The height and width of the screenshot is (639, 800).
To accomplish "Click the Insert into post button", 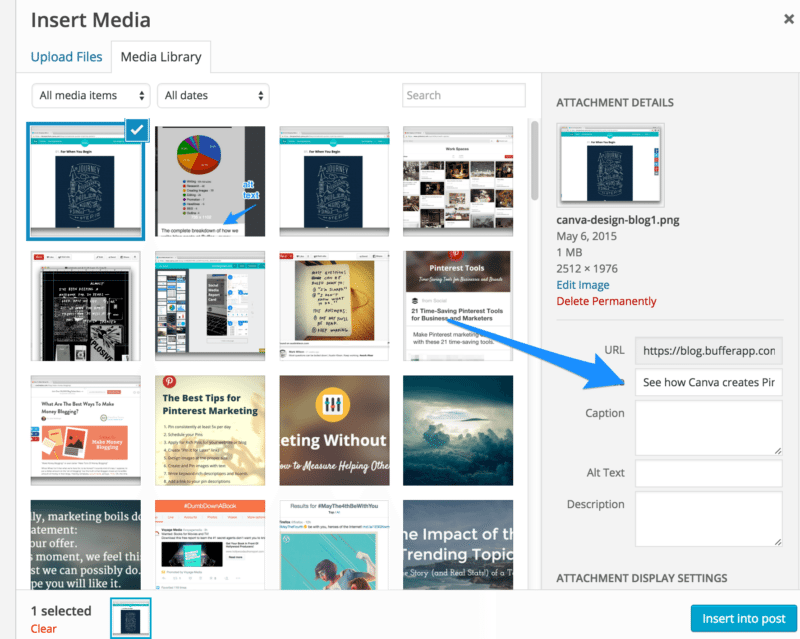I will (744, 618).
